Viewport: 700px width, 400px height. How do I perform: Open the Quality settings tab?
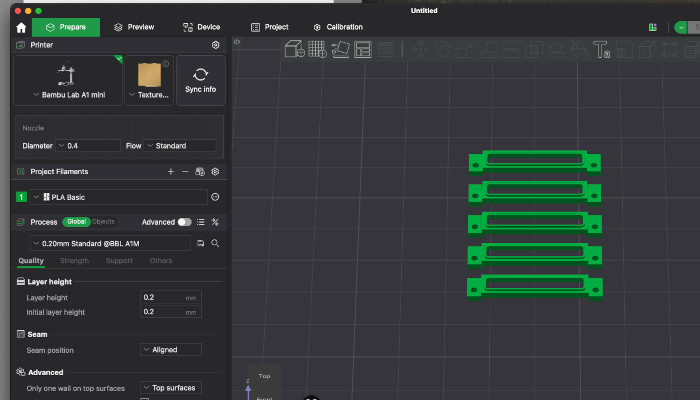pos(31,261)
